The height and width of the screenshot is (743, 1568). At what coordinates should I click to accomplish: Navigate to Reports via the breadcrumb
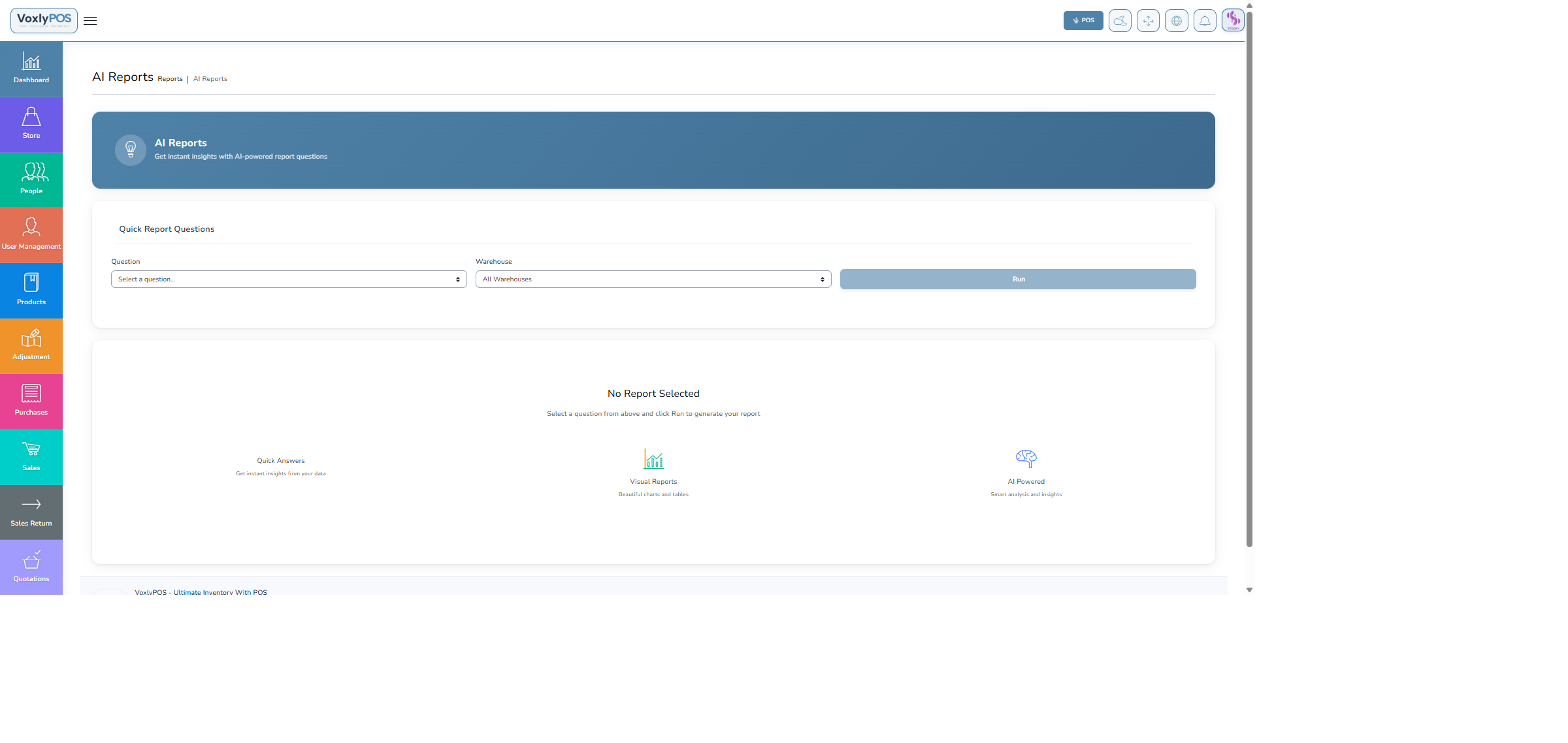point(170,78)
